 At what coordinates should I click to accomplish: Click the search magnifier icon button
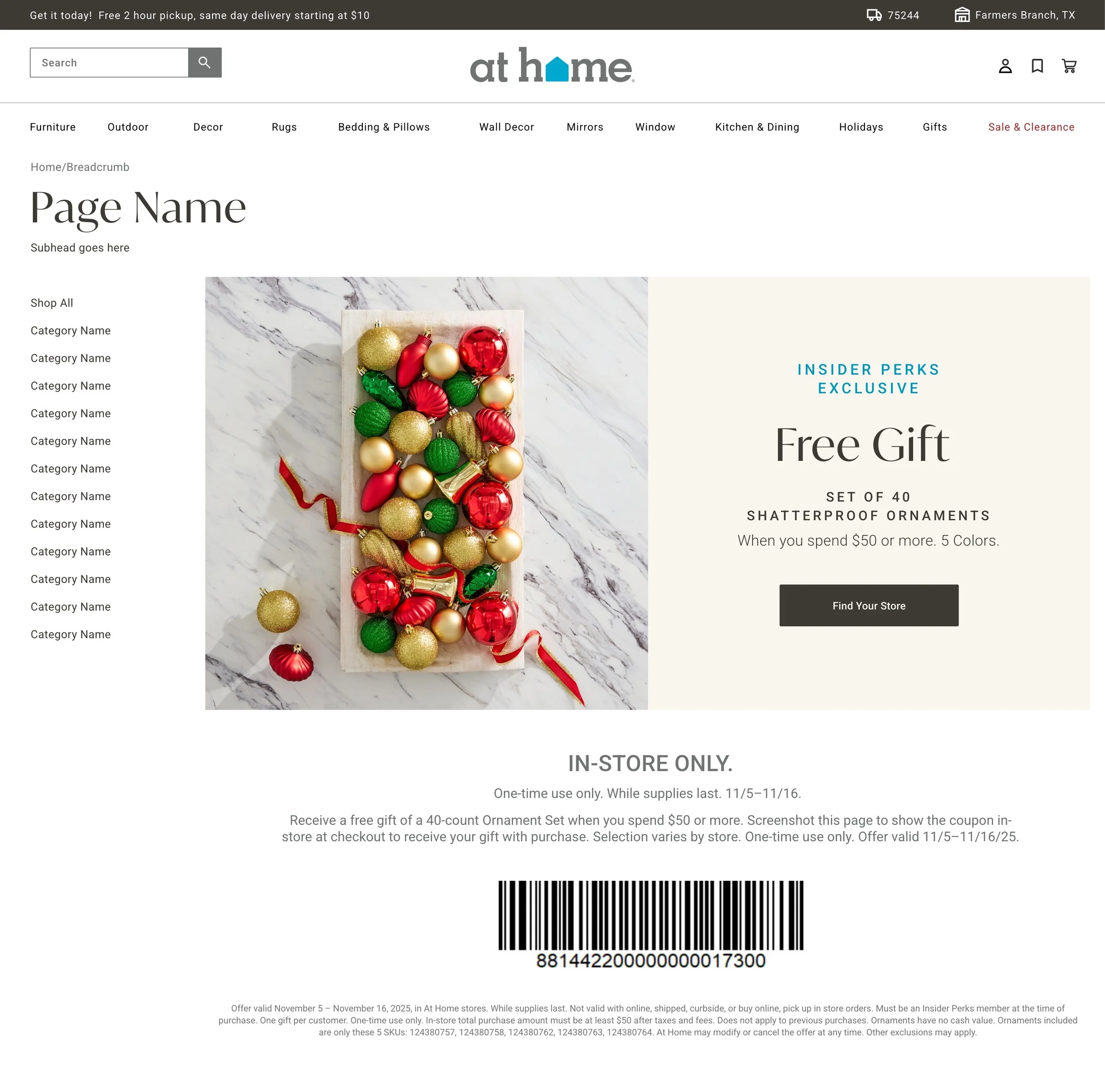[205, 62]
